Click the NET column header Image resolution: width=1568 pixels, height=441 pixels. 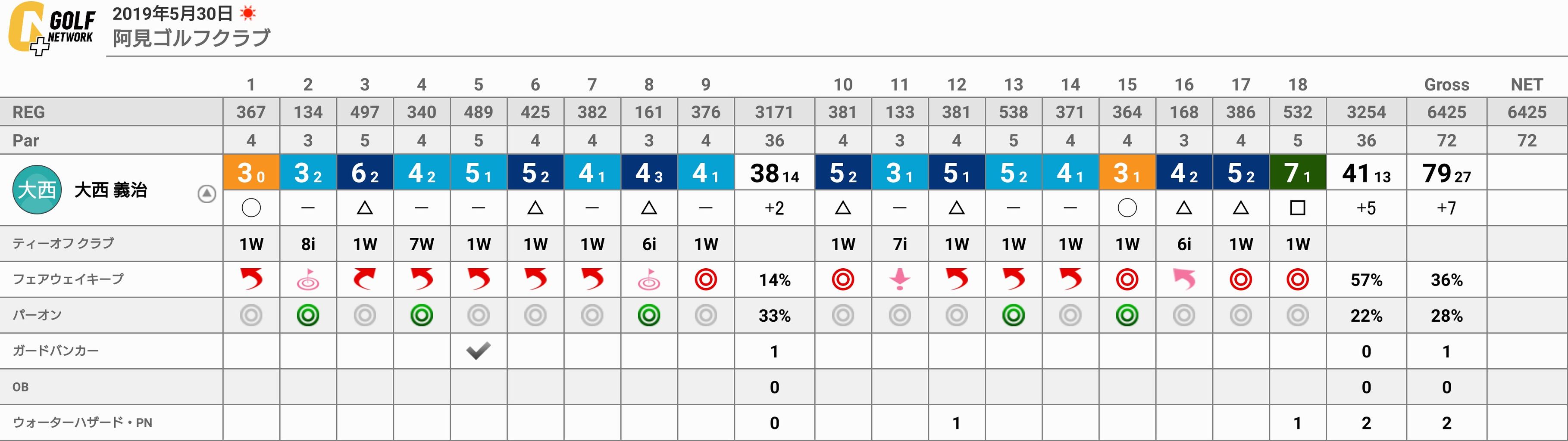pyautogui.click(x=1527, y=84)
